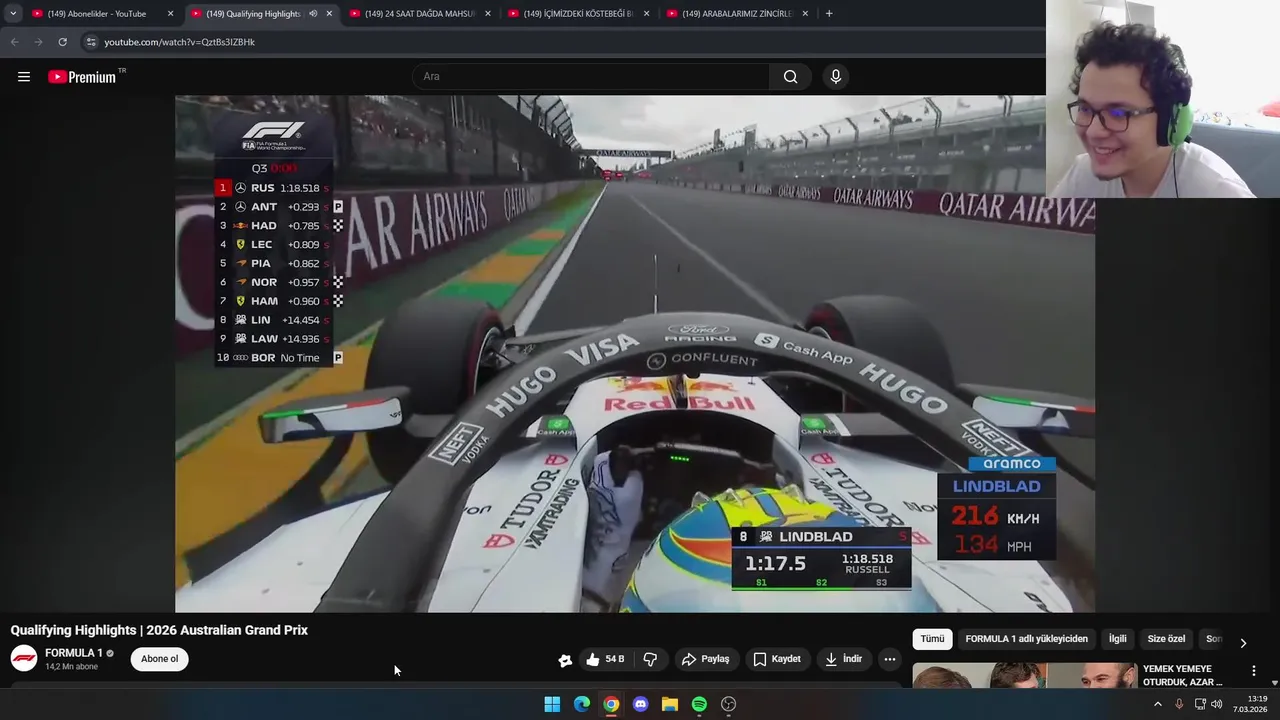Open Google Chrome from taskbar
Image resolution: width=1280 pixels, height=720 pixels.
[611, 704]
